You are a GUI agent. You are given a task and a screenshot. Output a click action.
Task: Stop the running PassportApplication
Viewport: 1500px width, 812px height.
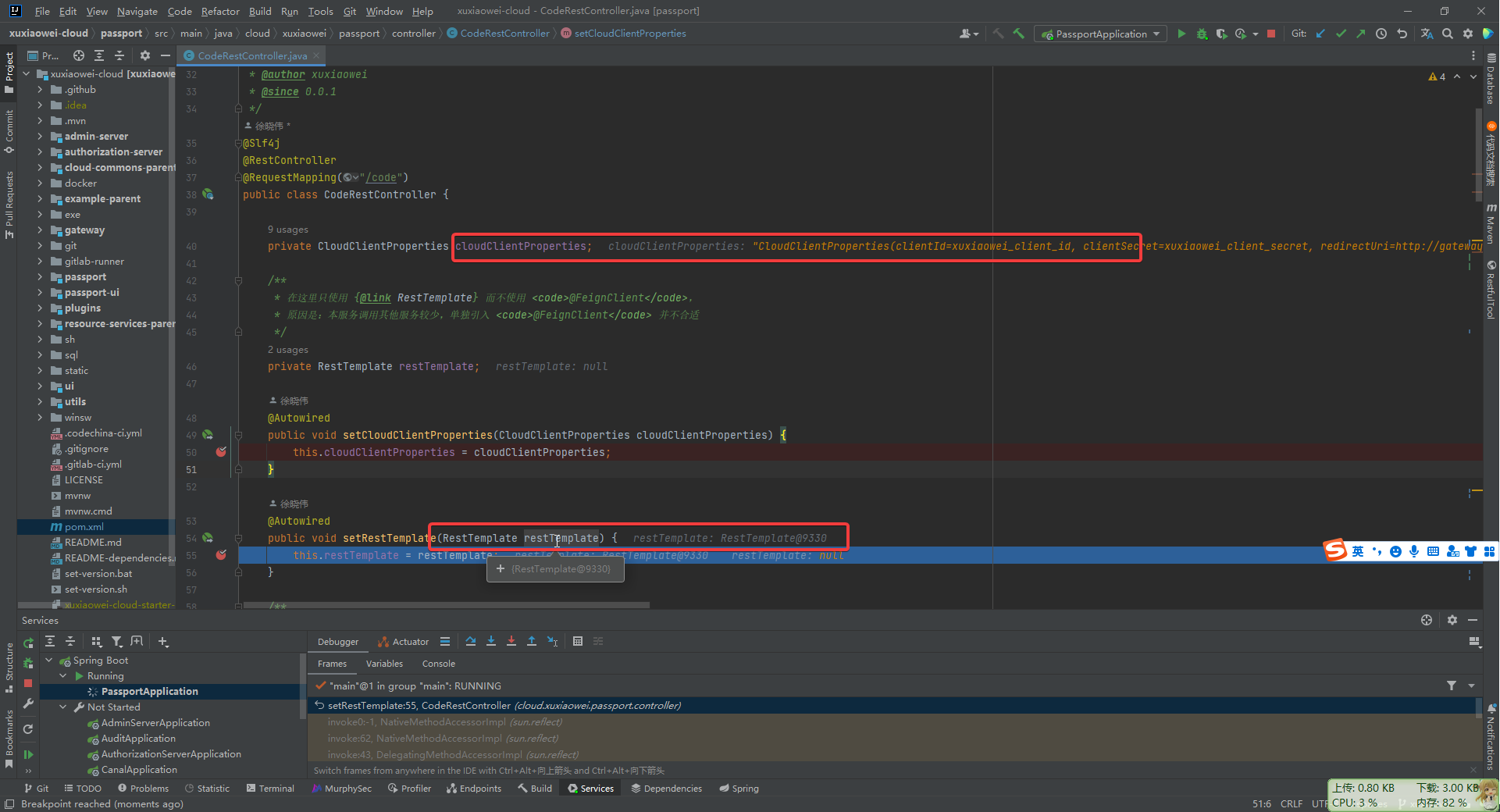coord(1271,34)
